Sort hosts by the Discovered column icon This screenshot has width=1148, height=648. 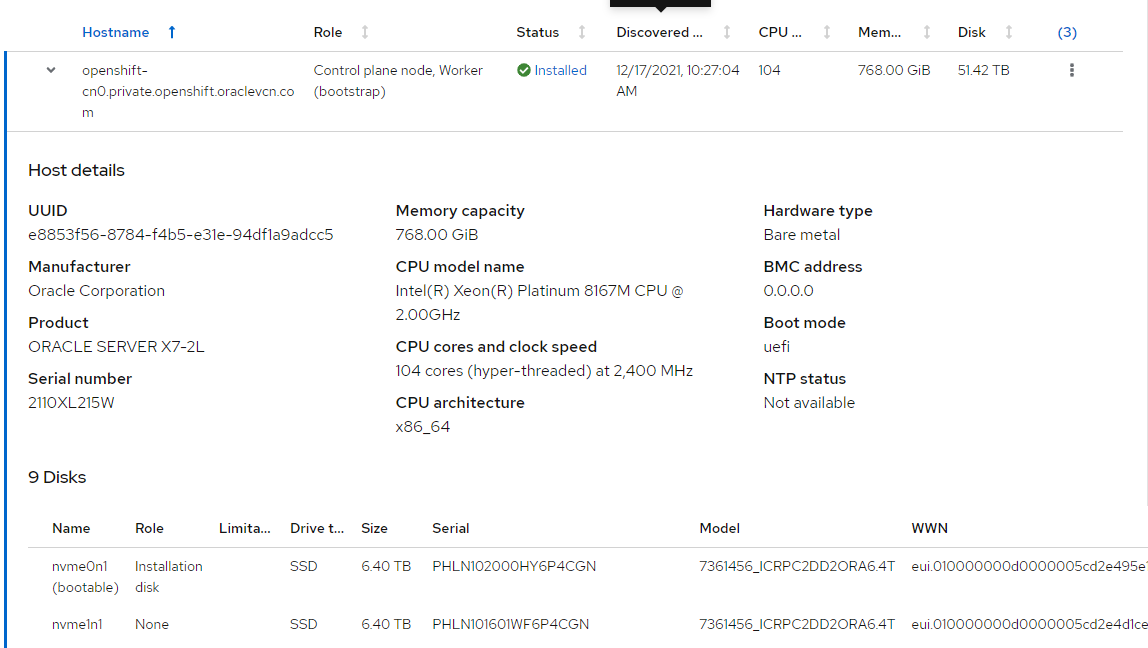tap(727, 32)
